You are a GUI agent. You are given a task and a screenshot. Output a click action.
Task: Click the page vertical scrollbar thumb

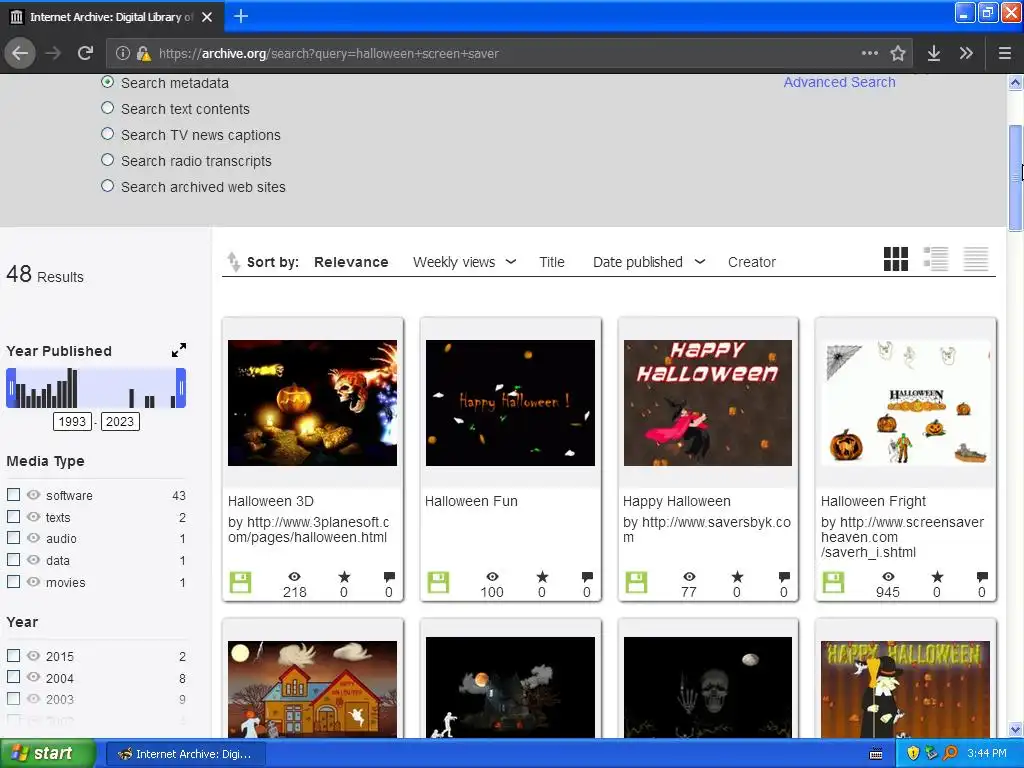(x=1015, y=178)
